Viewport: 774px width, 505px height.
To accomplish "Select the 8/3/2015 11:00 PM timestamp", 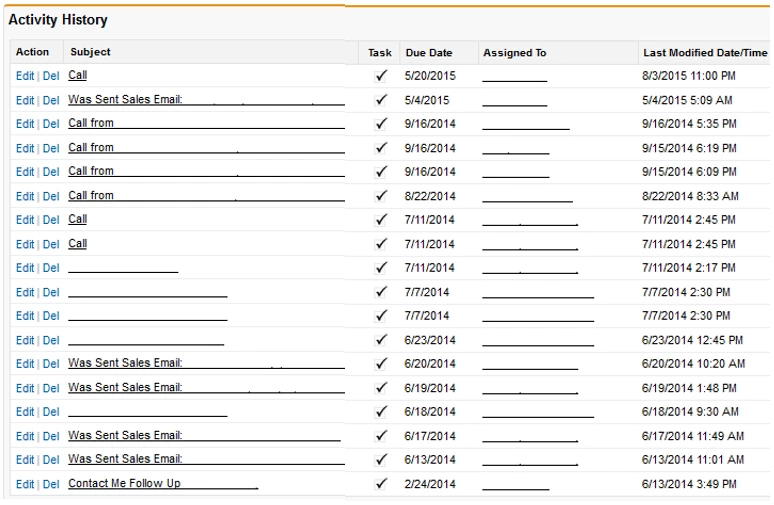I will [x=689, y=76].
